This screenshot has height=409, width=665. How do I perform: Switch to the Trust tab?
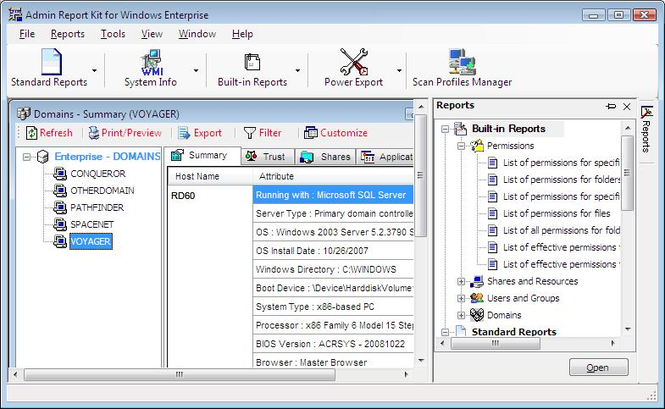click(x=268, y=157)
